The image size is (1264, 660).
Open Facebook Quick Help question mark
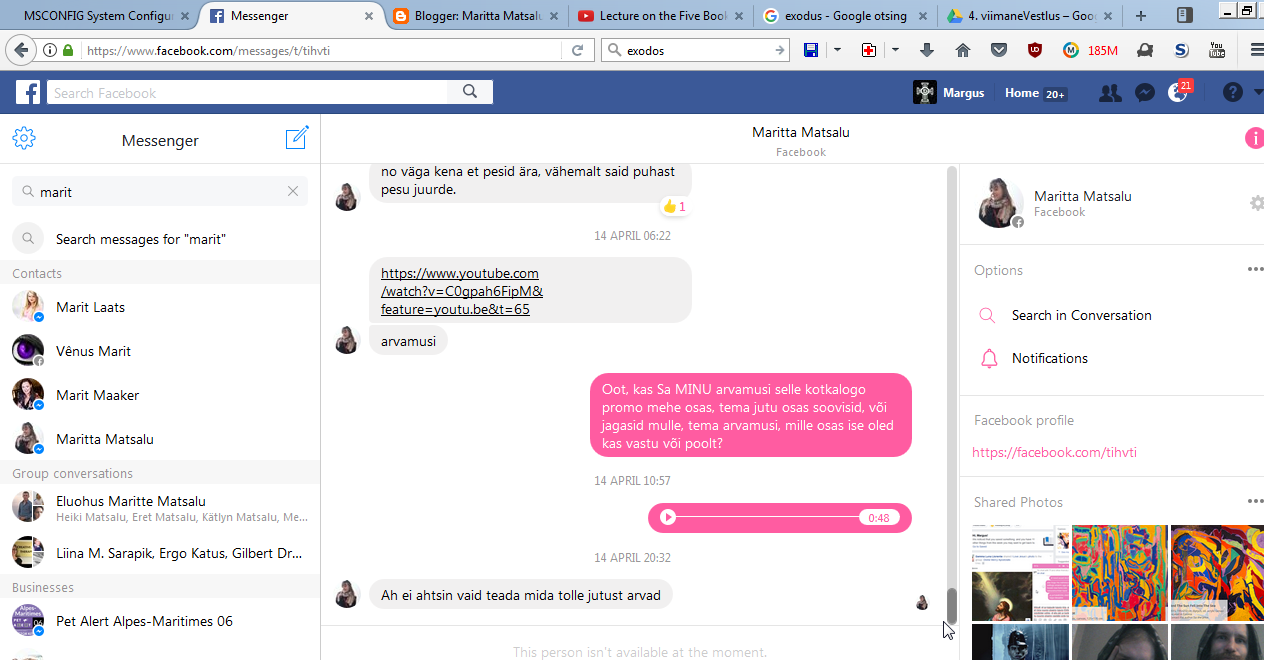[1232, 93]
